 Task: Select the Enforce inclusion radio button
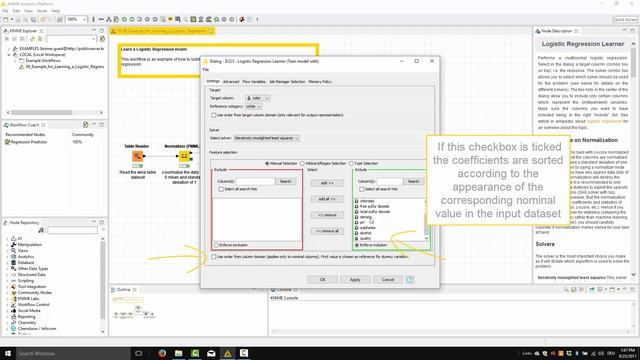point(357,245)
